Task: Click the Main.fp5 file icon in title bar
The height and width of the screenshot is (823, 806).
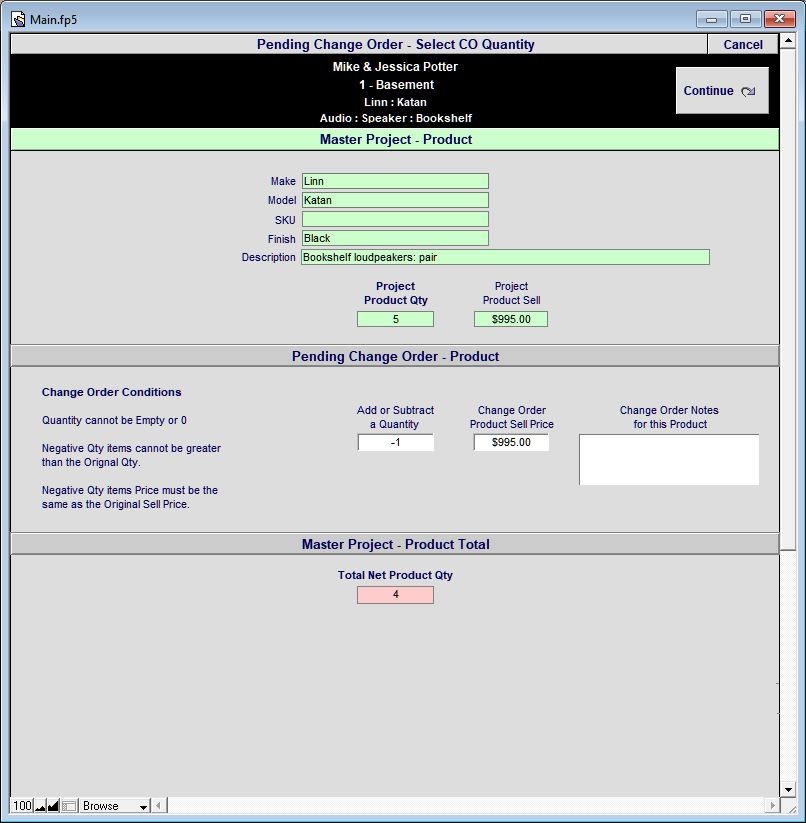Action: pos(18,19)
